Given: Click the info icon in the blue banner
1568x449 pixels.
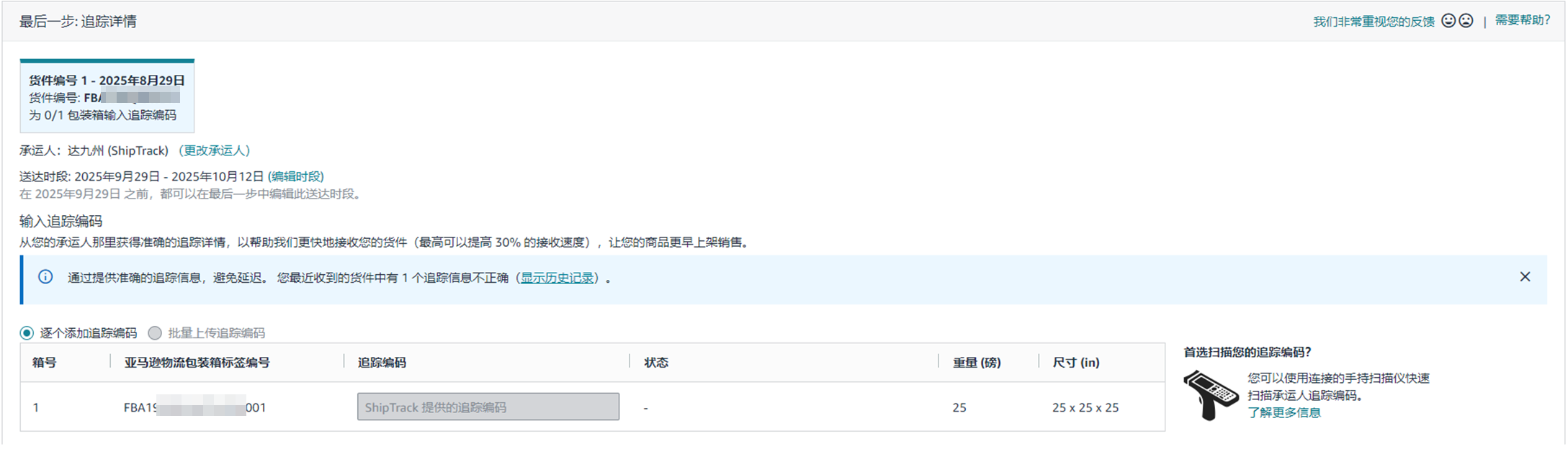Looking at the screenshot, I should click(45, 277).
